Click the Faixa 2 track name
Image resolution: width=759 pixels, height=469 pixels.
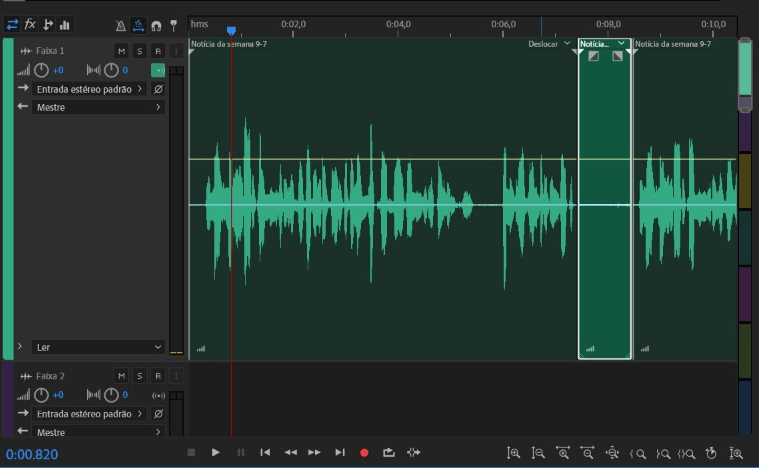(50, 376)
